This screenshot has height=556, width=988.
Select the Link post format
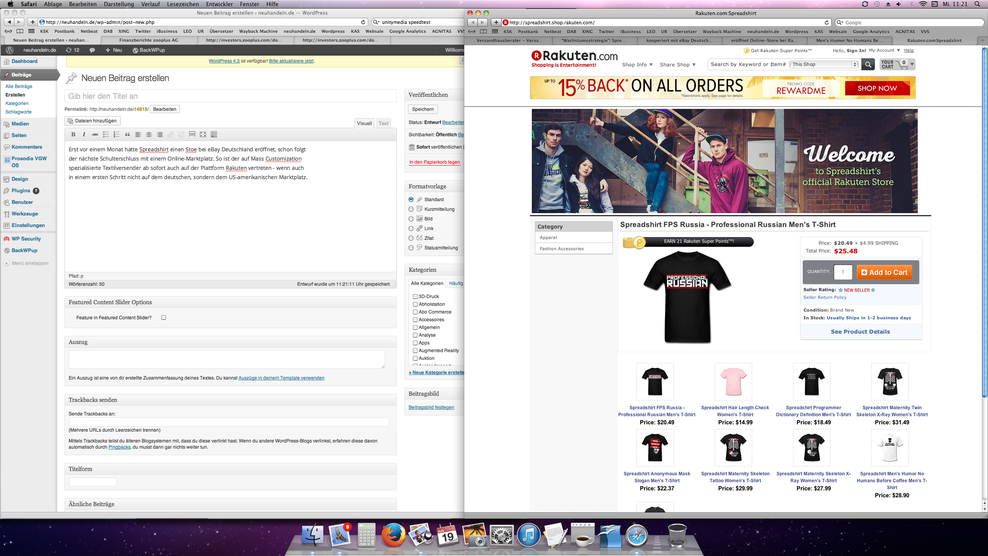[411, 228]
